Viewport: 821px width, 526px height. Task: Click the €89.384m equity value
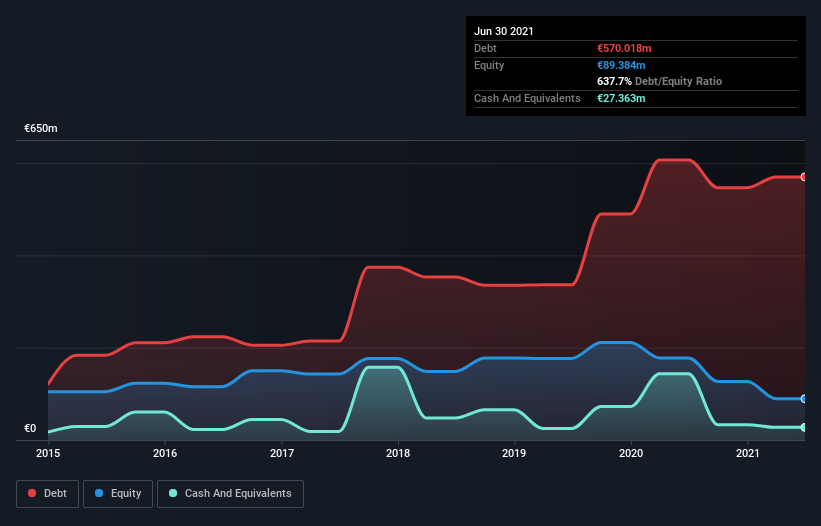point(621,65)
